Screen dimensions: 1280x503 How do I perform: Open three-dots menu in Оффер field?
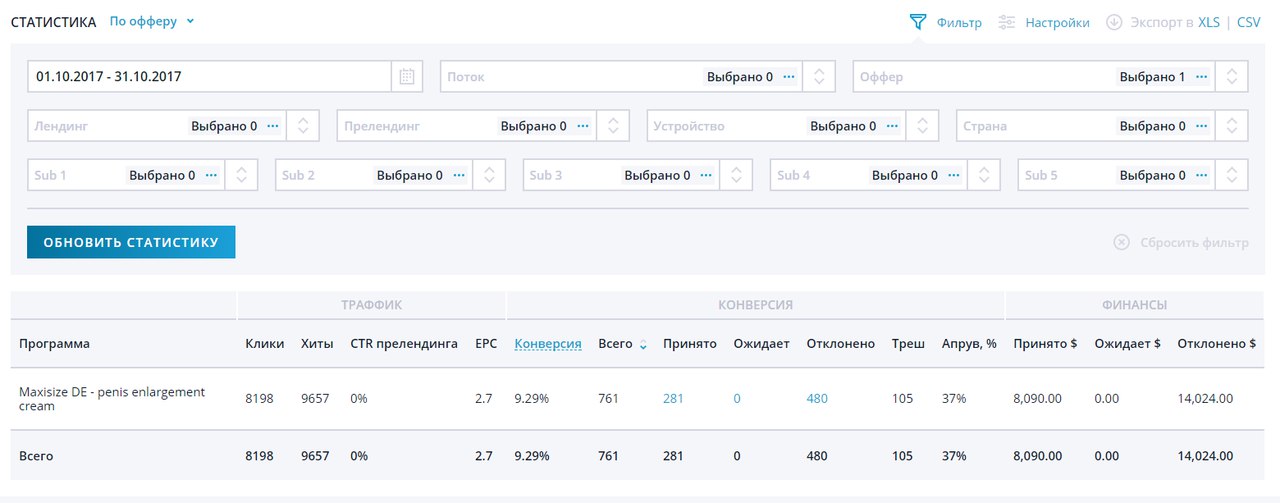click(x=1201, y=76)
